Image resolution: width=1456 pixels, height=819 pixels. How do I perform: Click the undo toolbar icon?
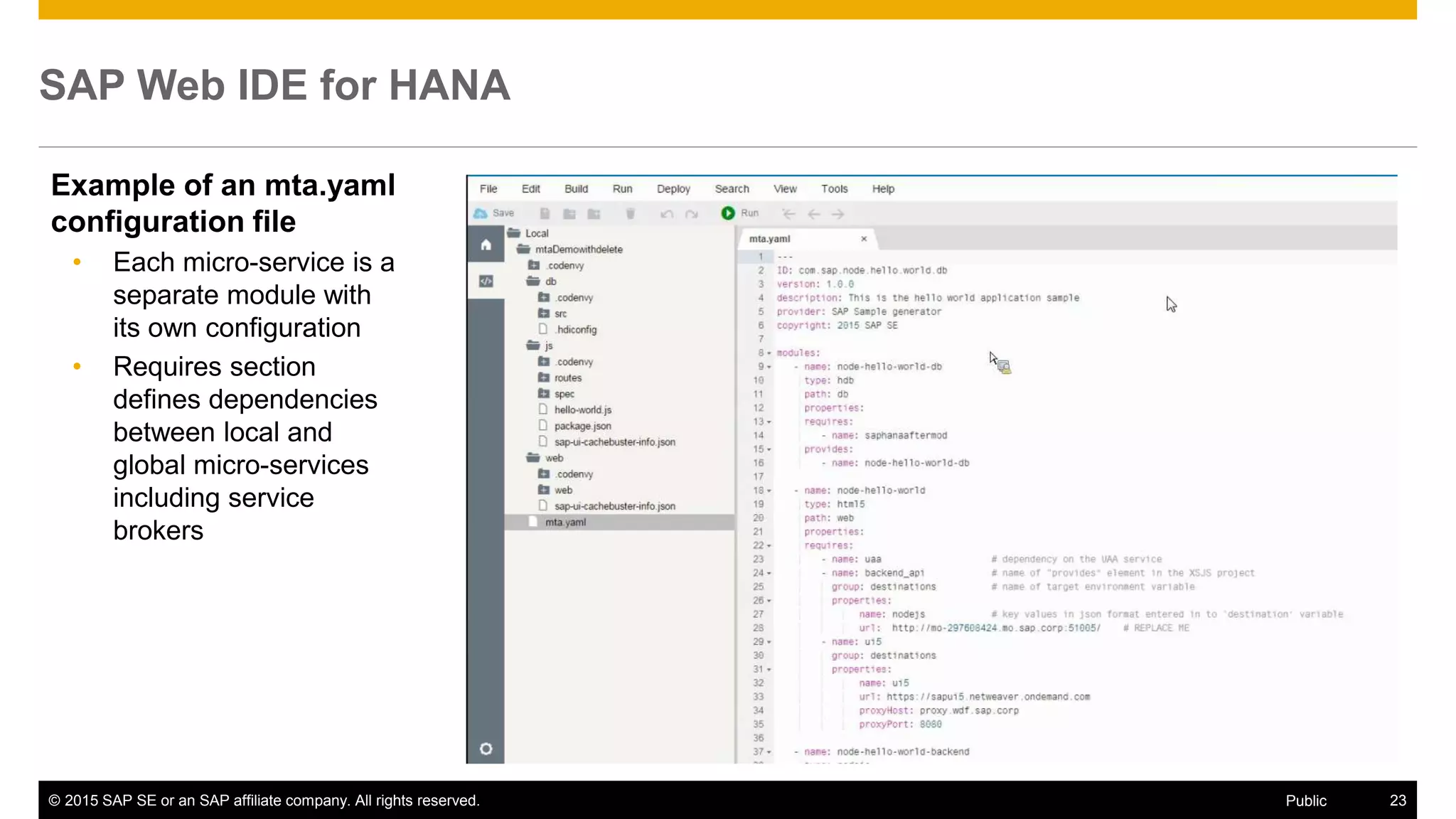coord(666,214)
